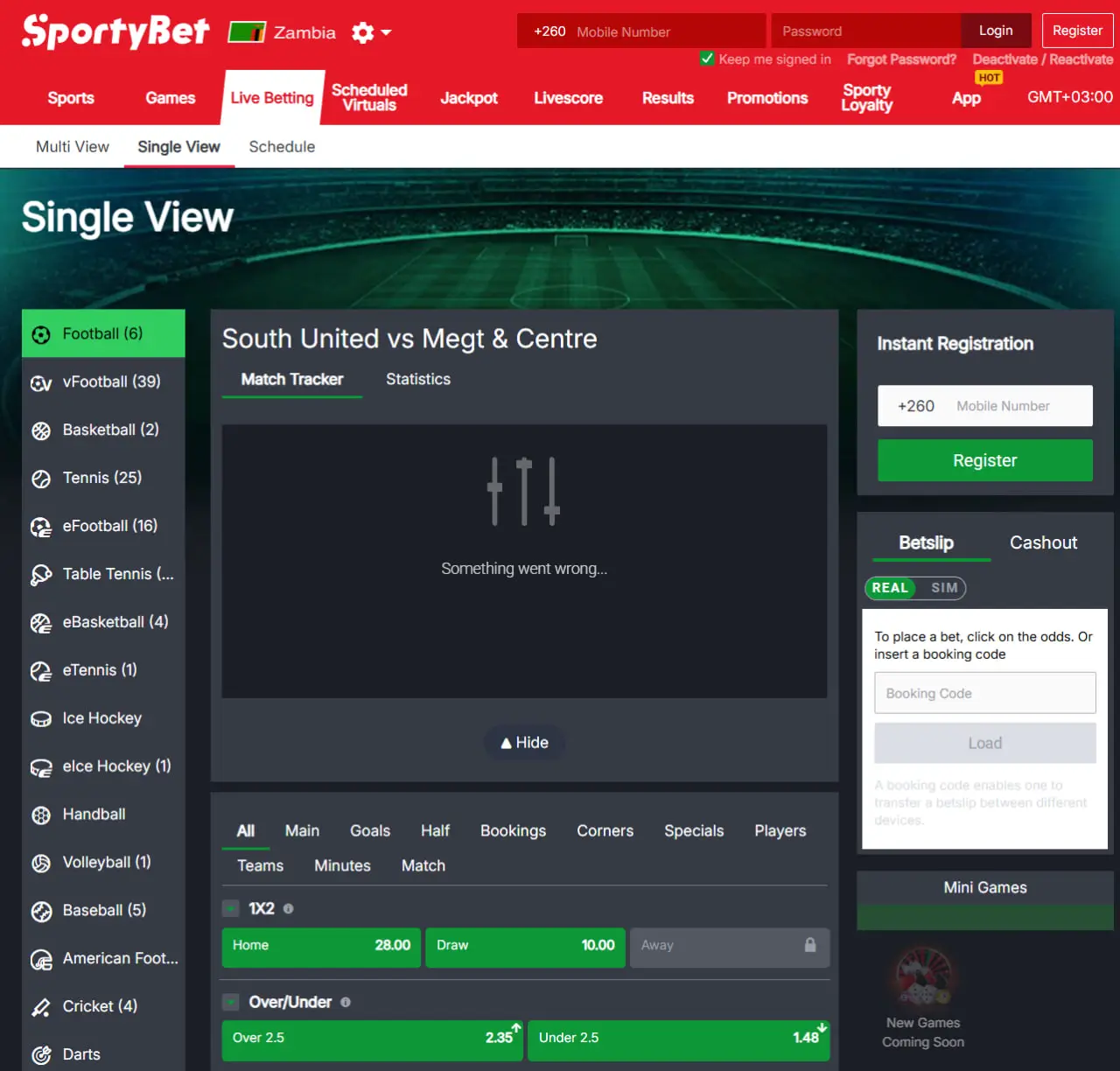
Task: Open the Cashout tab
Action: pyautogui.click(x=1043, y=542)
